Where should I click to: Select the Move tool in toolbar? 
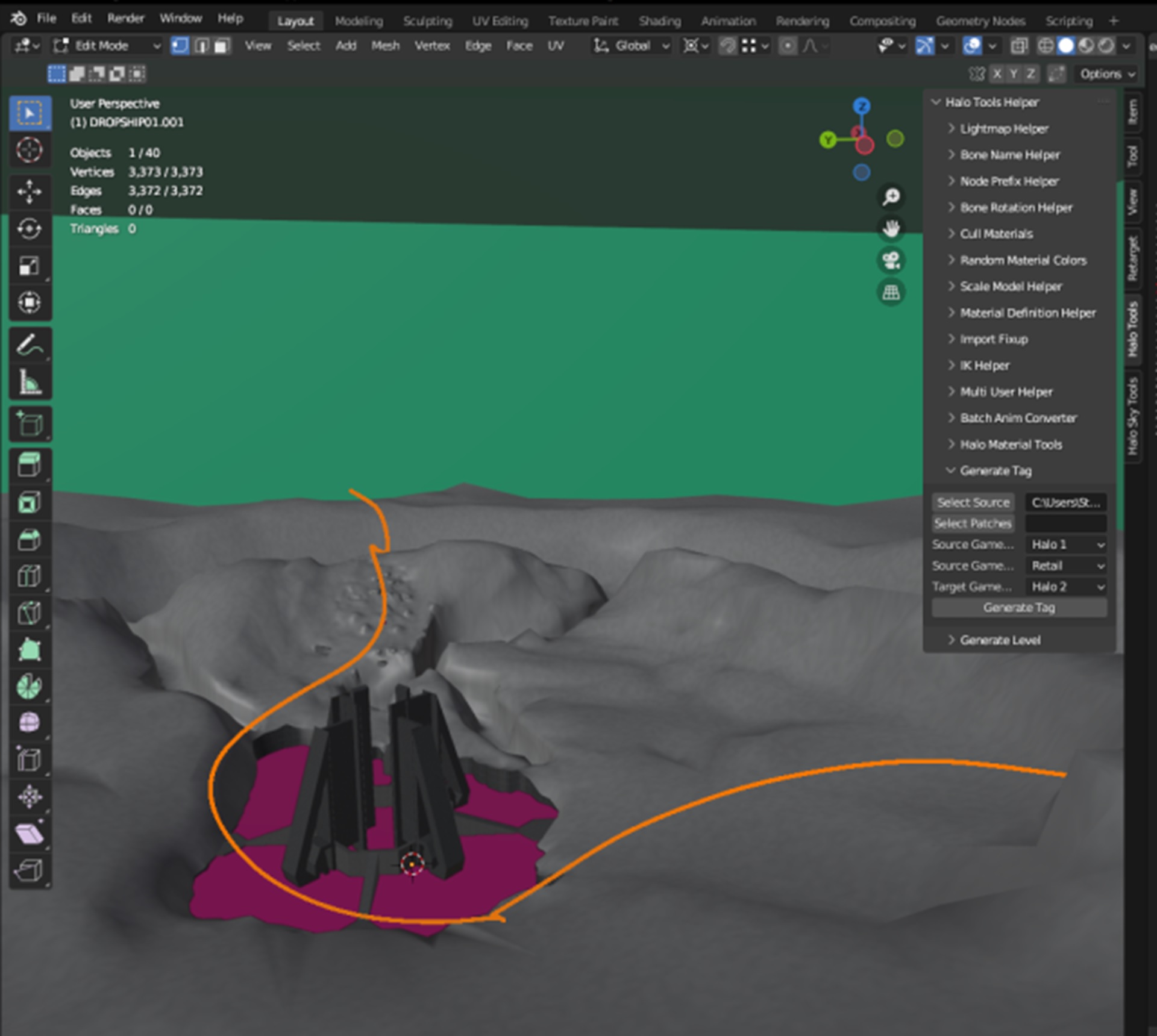tap(30, 192)
